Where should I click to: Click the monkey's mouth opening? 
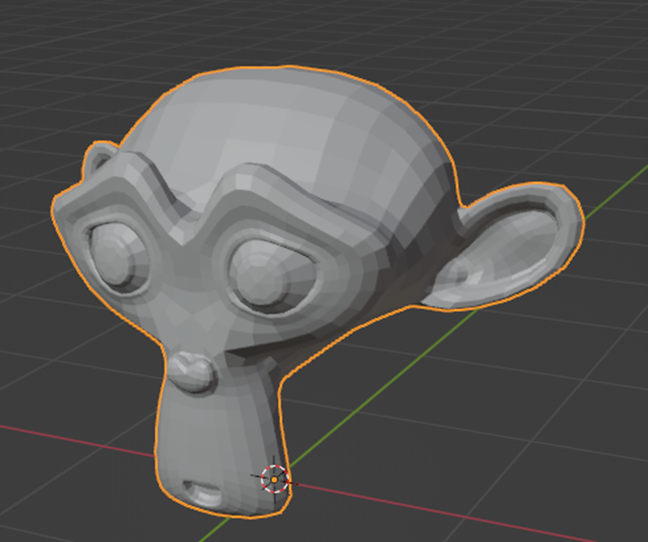pyautogui.click(x=202, y=492)
